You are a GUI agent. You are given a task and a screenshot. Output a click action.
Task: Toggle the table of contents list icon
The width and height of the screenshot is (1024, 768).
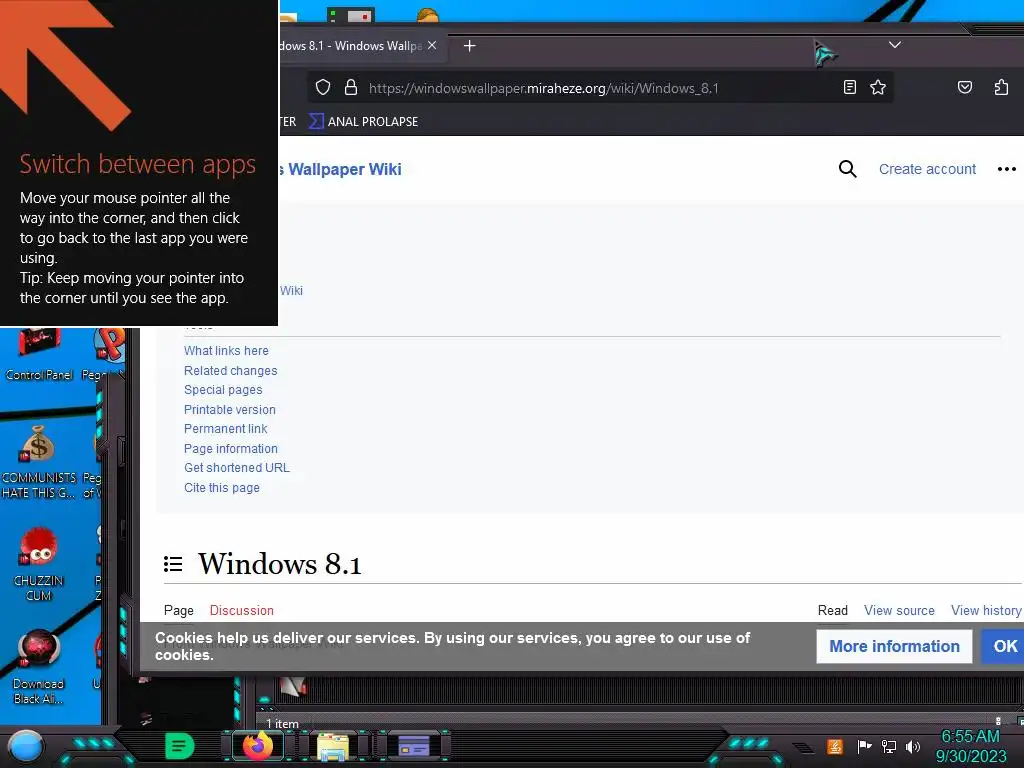pyautogui.click(x=173, y=564)
